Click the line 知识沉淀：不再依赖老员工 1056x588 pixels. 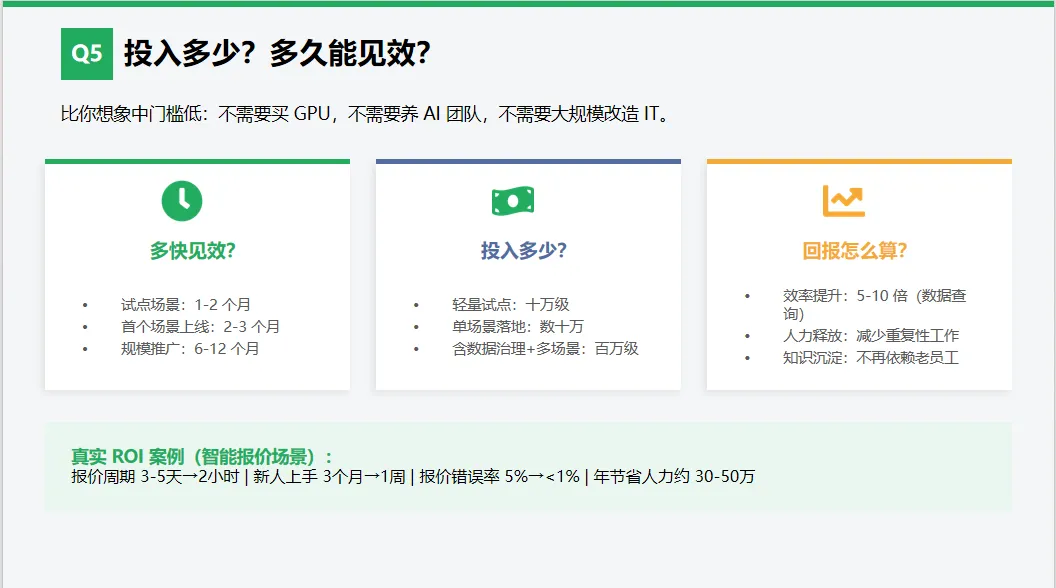pyautogui.click(x=871, y=358)
